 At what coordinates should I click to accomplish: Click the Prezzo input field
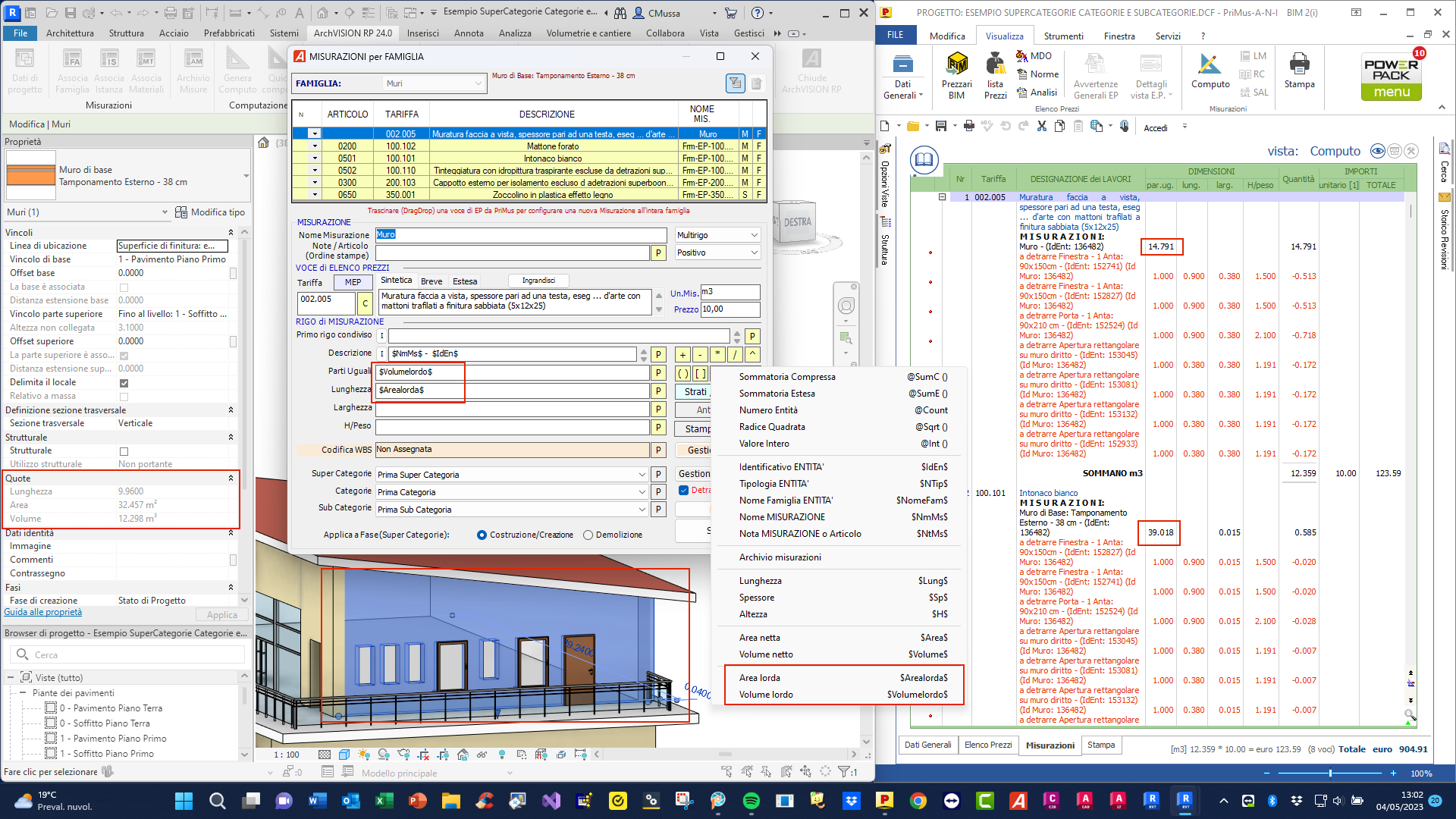(730, 309)
